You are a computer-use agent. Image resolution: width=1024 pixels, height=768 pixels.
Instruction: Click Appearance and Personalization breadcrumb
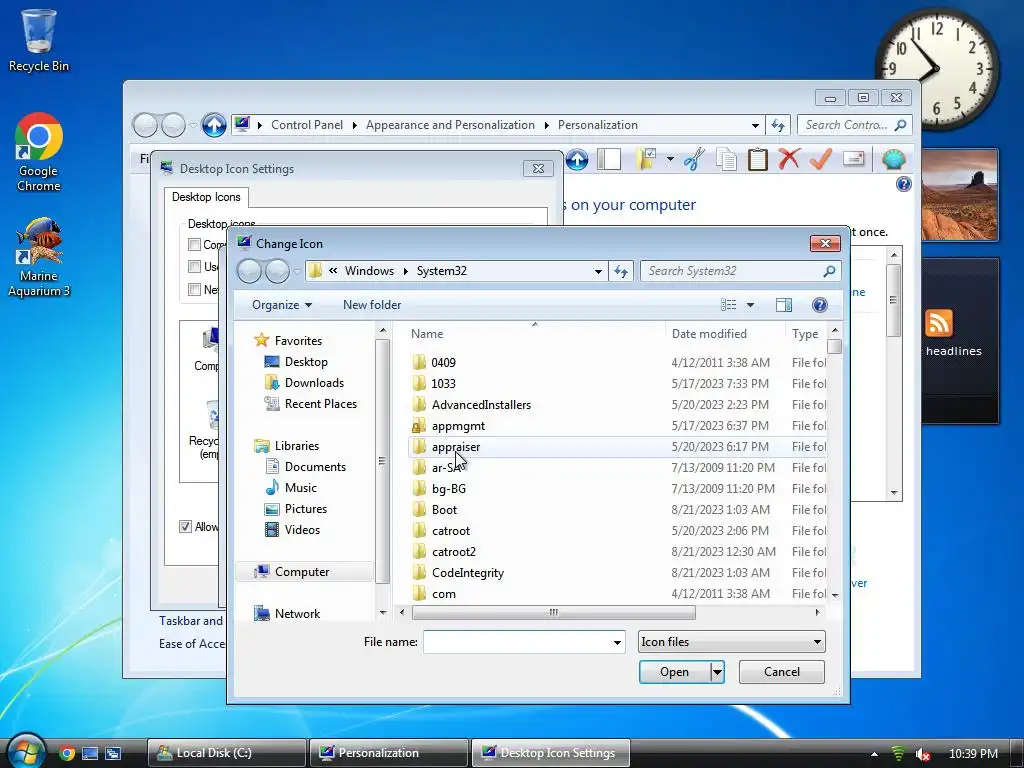click(x=450, y=125)
